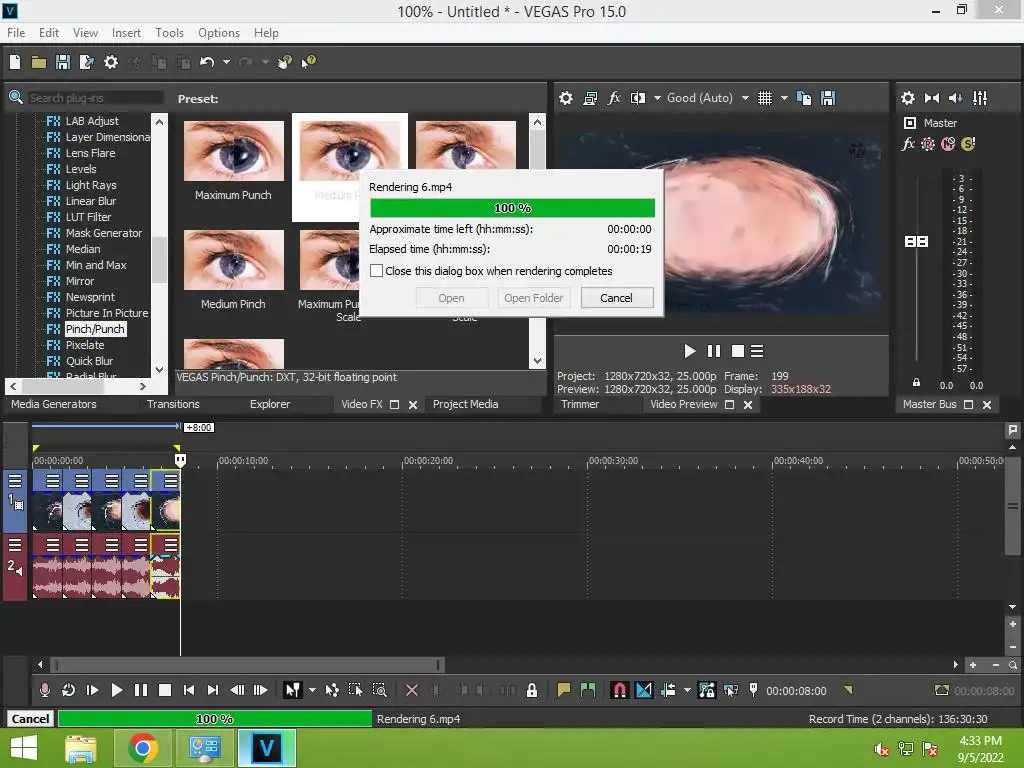The width and height of the screenshot is (1024, 768).
Task: Toggle Enable Snapping magnet icon
Action: coord(620,690)
